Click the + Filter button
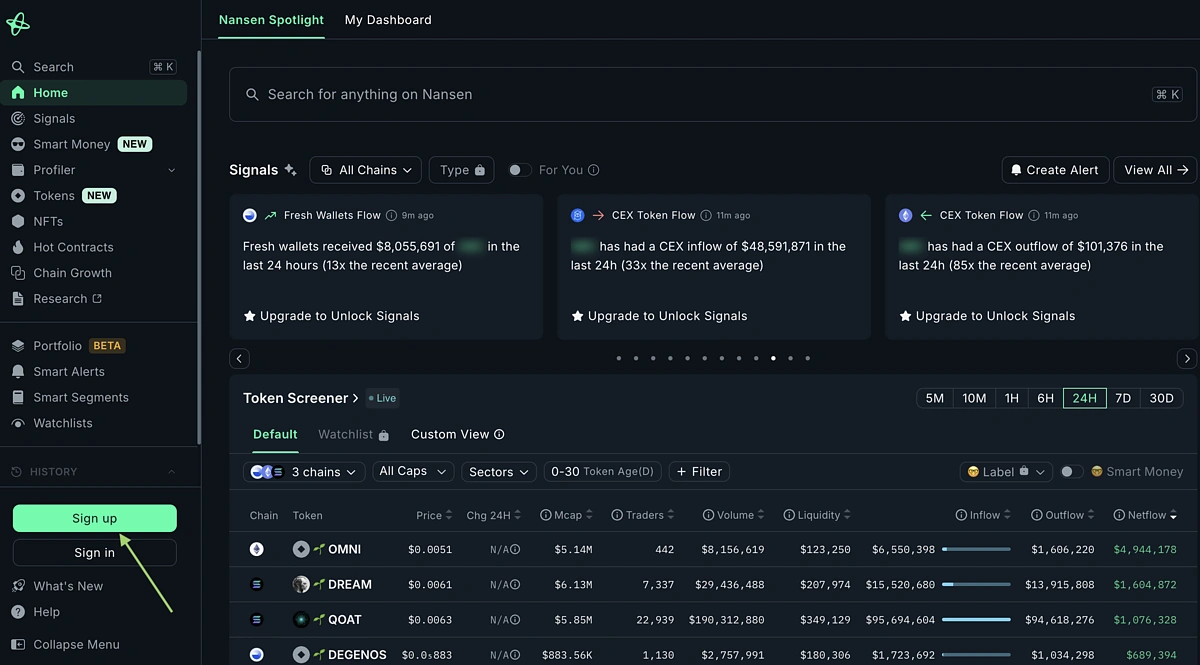This screenshot has height=665, width=1200. [x=700, y=471]
